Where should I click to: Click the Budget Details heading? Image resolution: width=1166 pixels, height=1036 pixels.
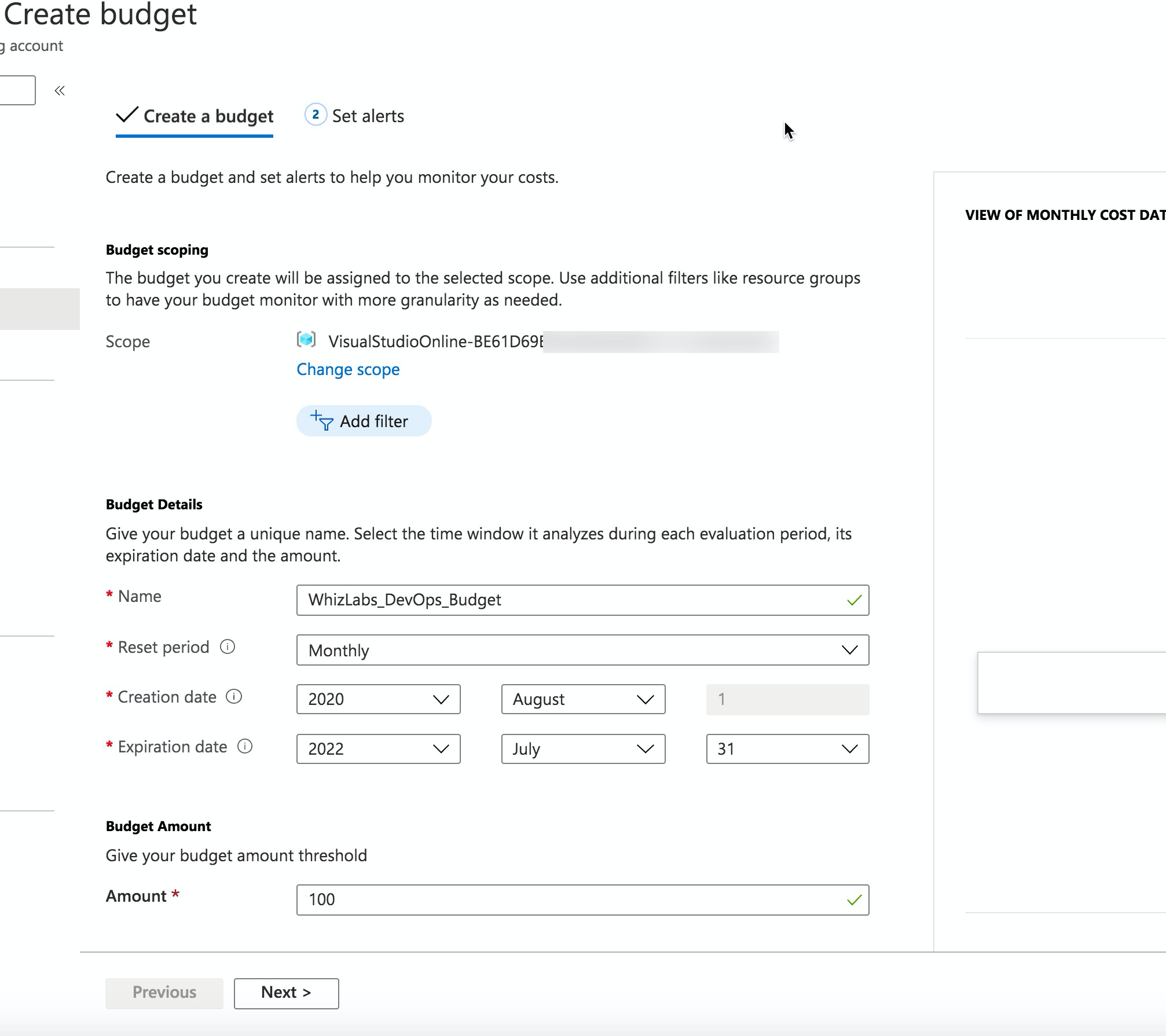(154, 505)
